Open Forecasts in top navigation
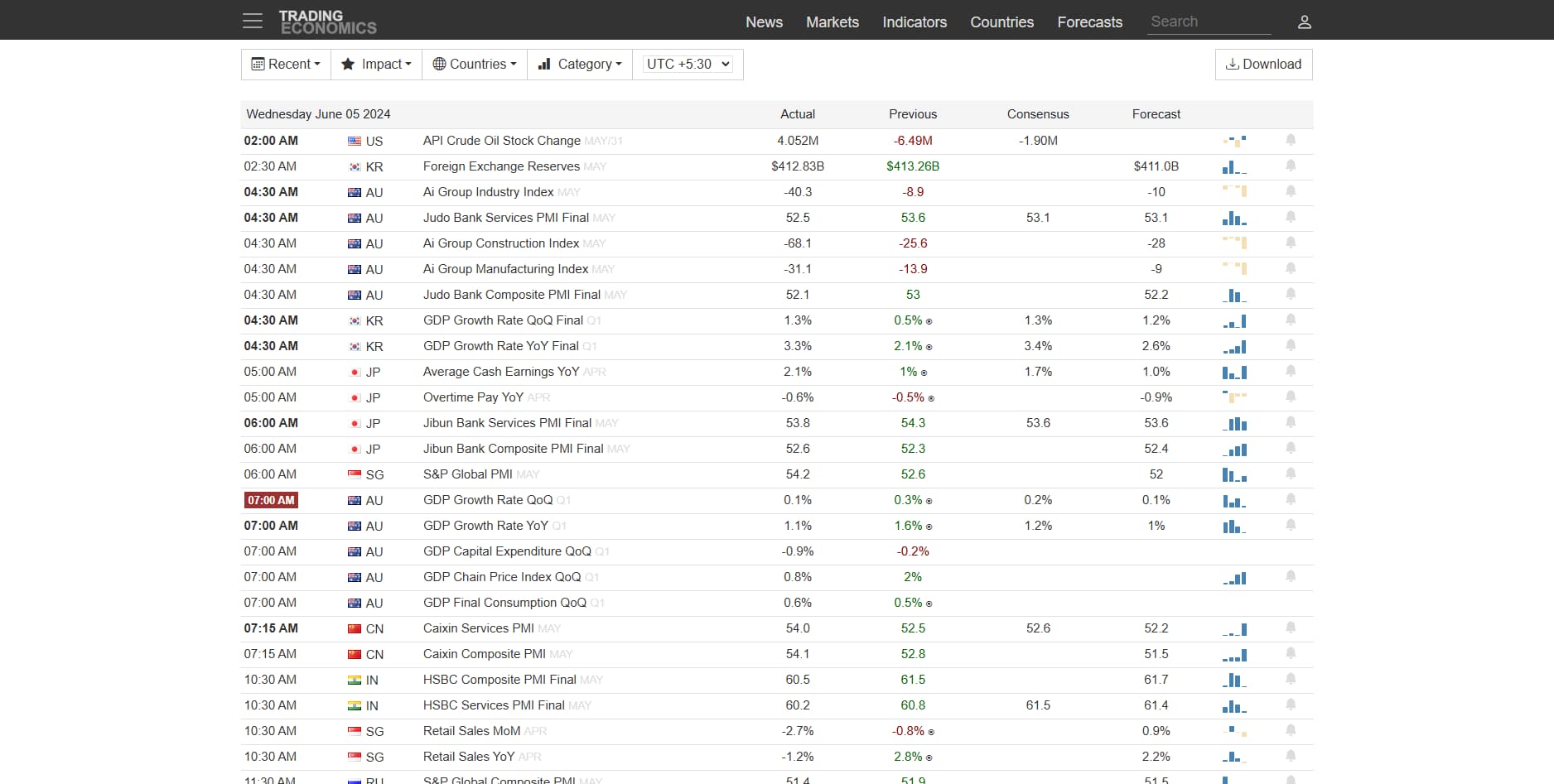The image size is (1554, 784). [1089, 22]
